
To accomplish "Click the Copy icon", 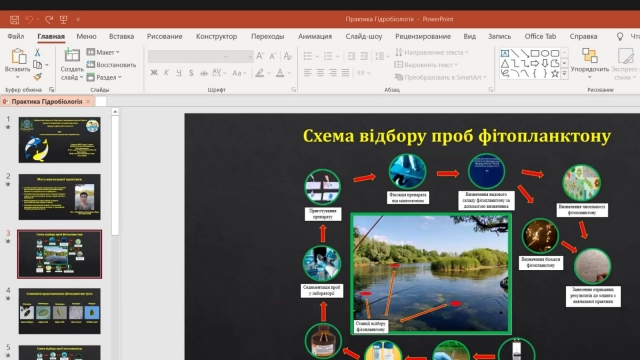I will [x=38, y=64].
